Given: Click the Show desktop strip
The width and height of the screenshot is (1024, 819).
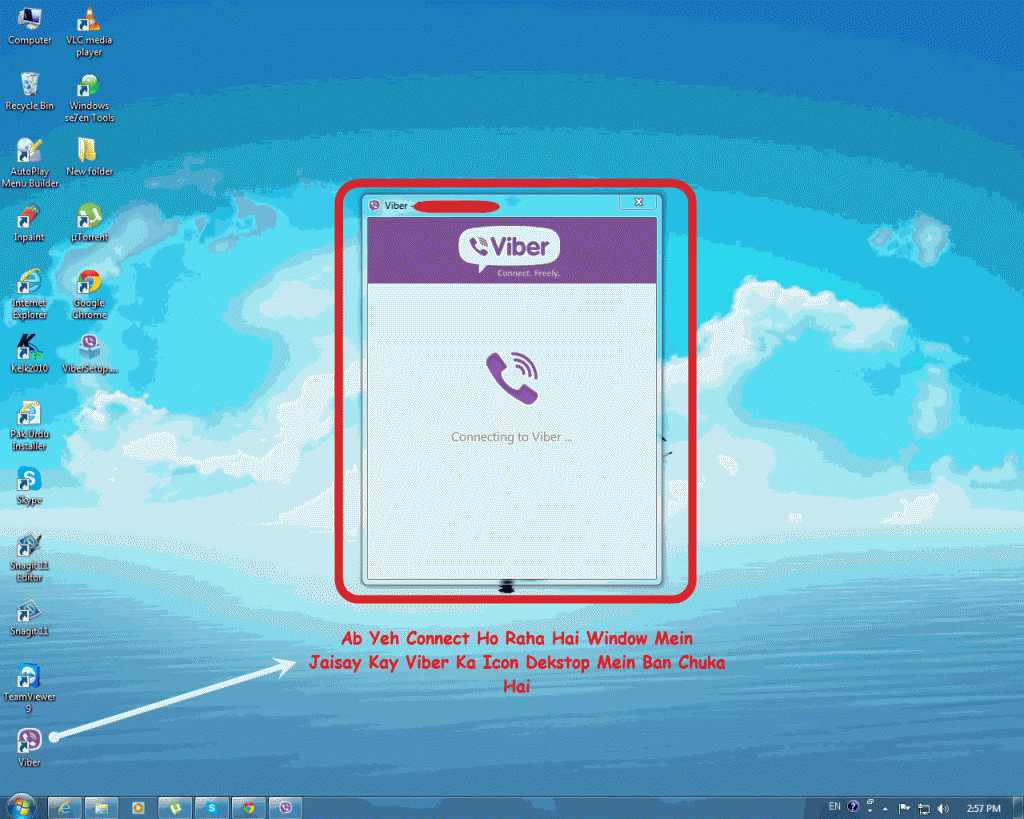Looking at the screenshot, I should coord(1018,808).
